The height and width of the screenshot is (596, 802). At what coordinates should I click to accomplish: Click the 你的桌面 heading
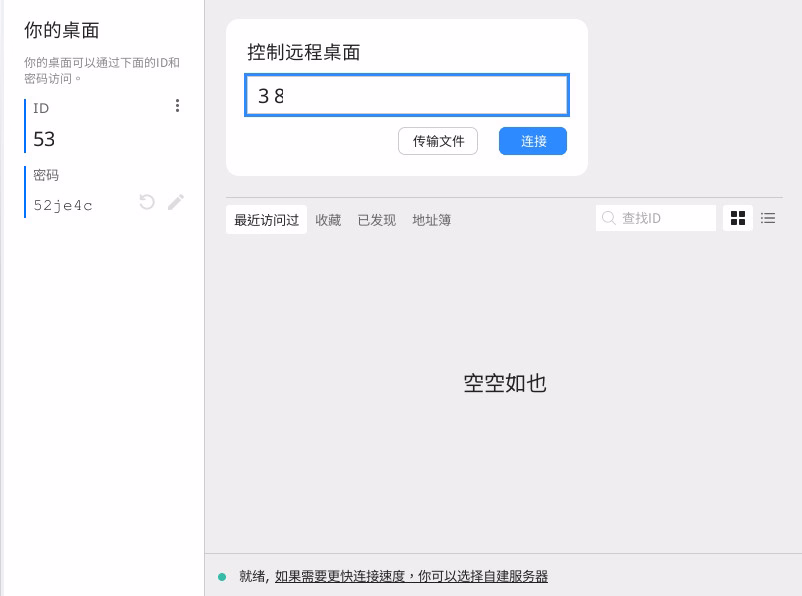62,31
